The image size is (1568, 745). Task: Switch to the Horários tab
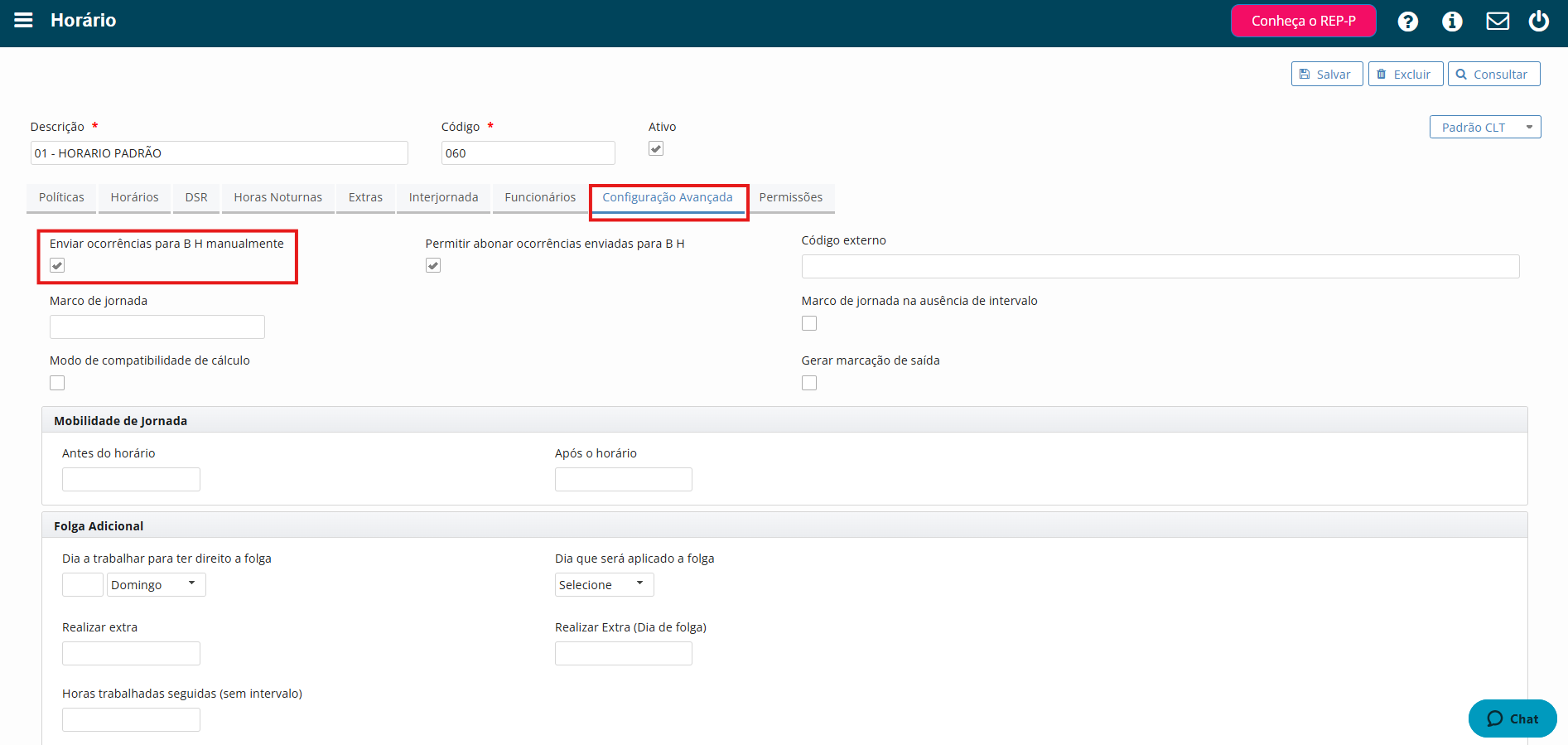click(x=134, y=197)
